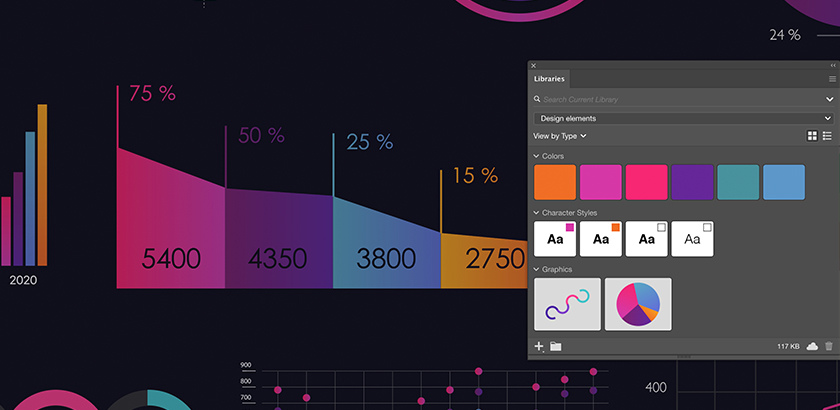Click the 24 % label at top right

[785, 35]
